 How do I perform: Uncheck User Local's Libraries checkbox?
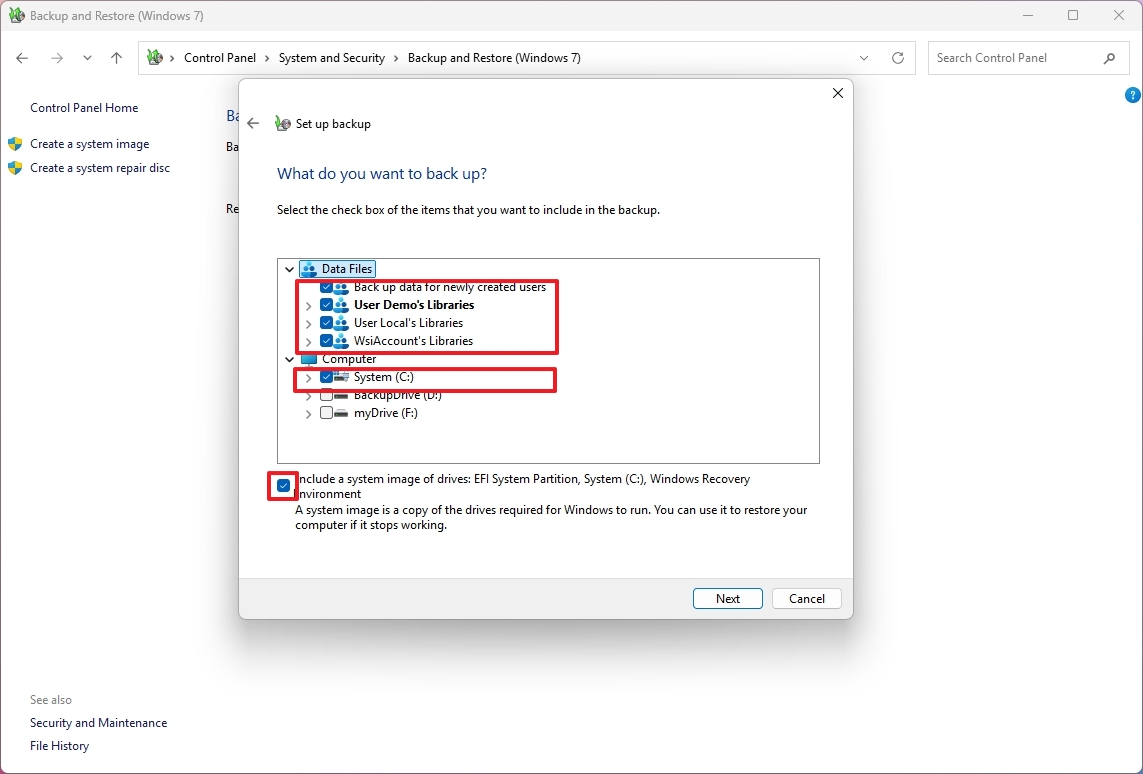click(x=327, y=323)
